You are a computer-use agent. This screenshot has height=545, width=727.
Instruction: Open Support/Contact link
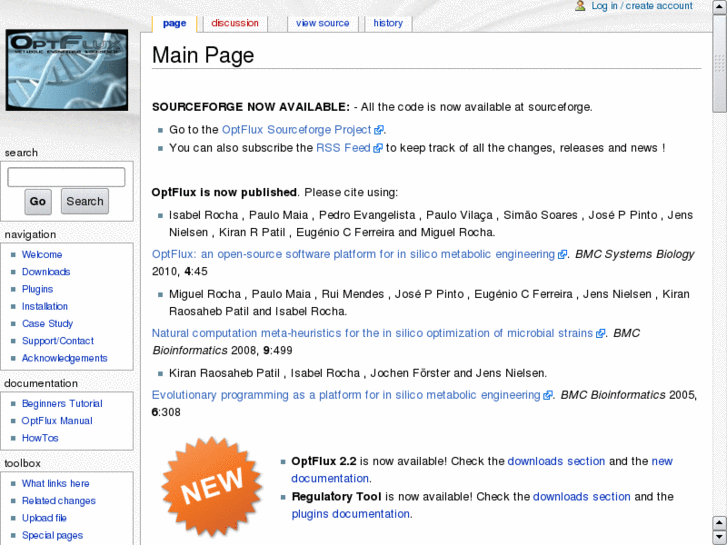pos(58,341)
